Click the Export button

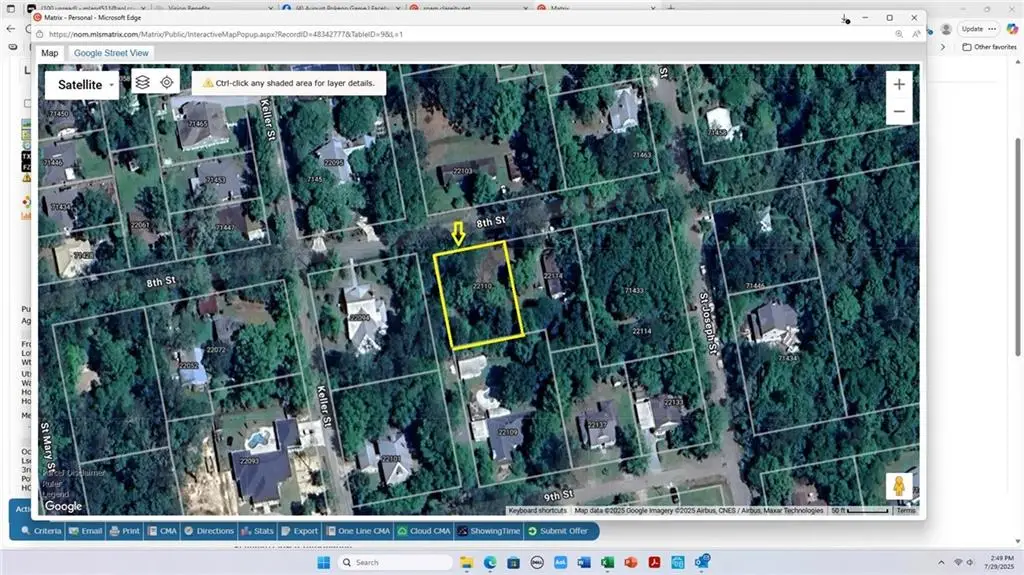click(x=299, y=531)
